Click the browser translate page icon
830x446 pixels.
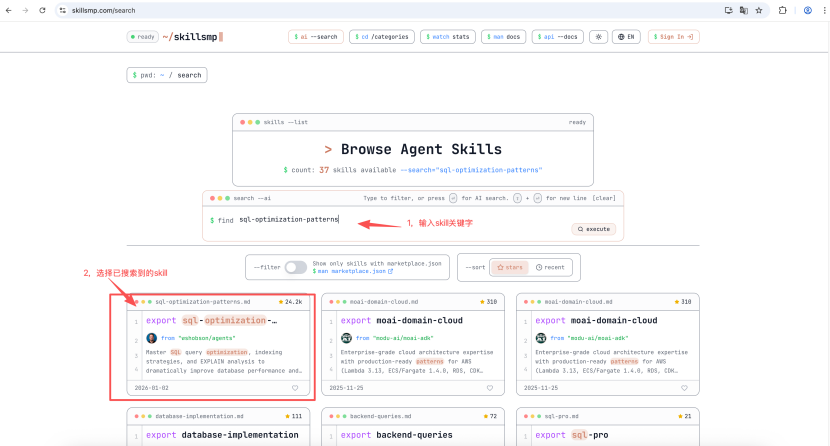(743, 10)
